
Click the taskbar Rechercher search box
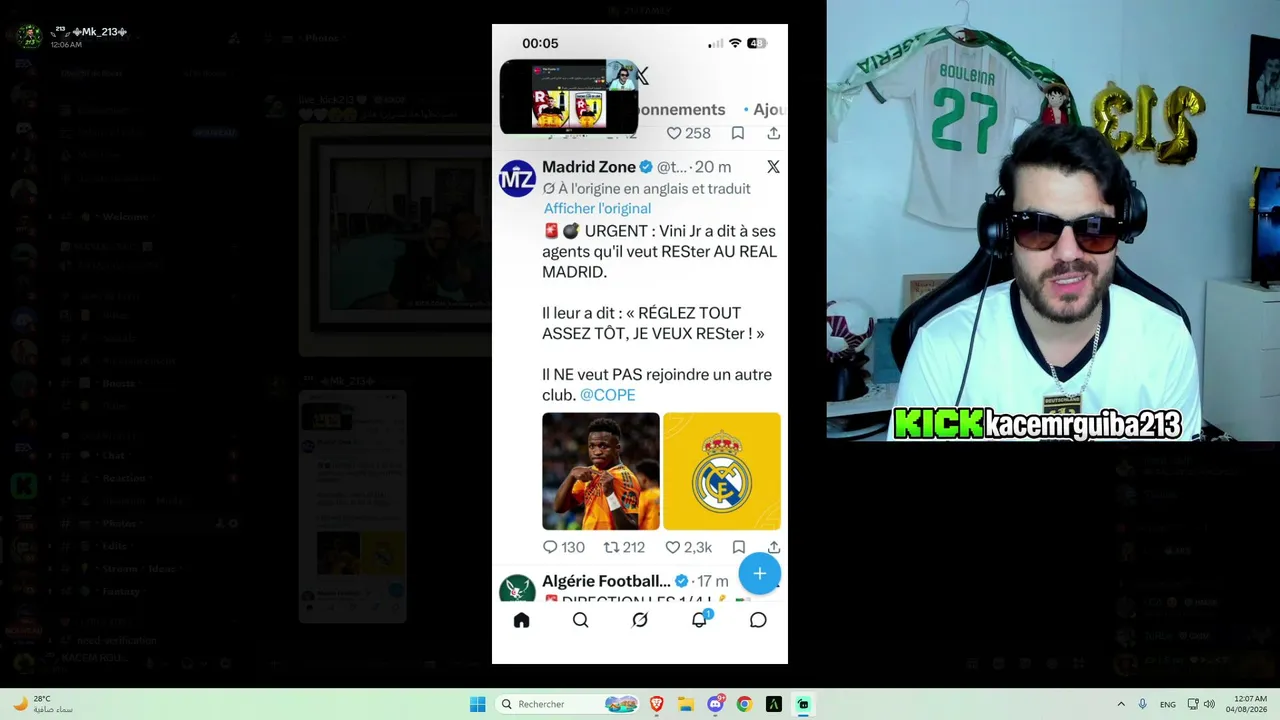tap(568, 704)
